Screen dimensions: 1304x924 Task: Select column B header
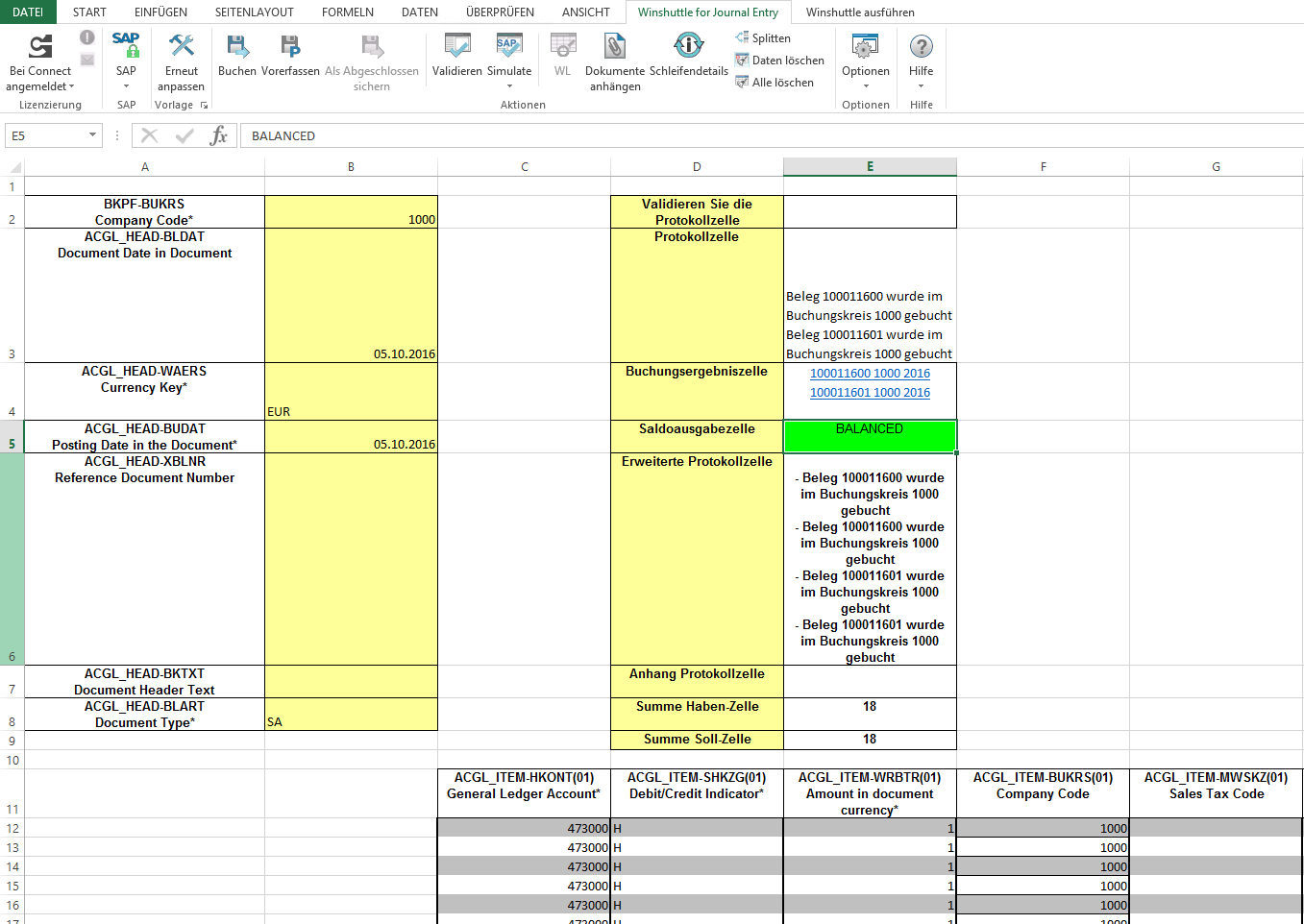tap(351, 167)
